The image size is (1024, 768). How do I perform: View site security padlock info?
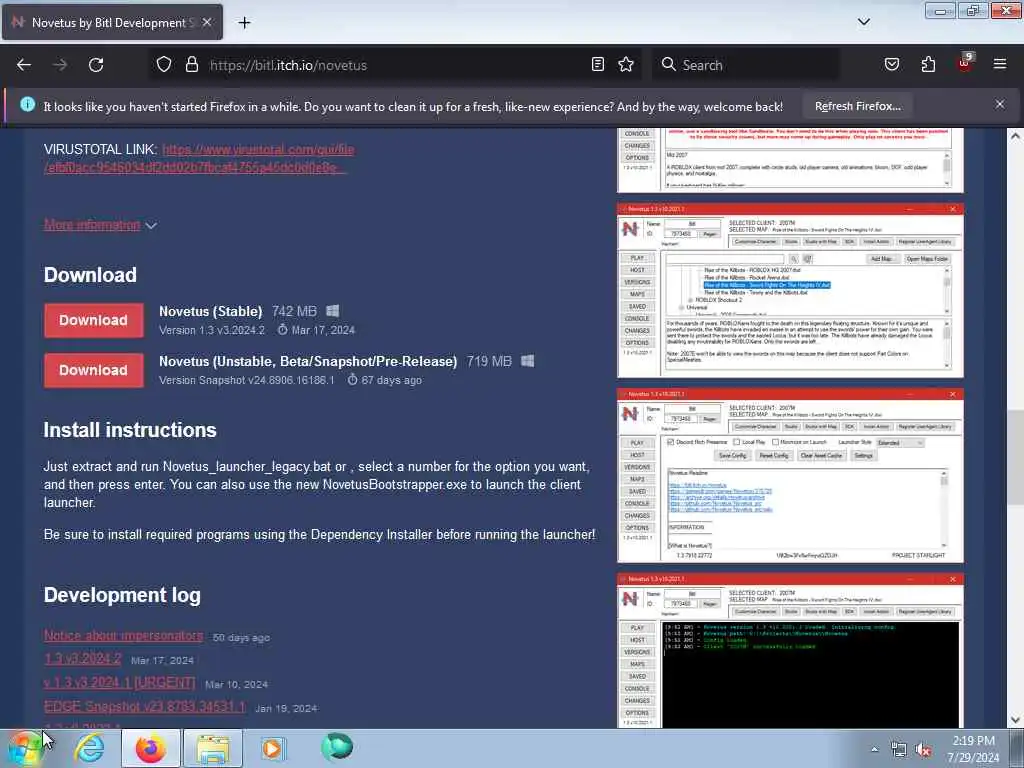[191, 65]
